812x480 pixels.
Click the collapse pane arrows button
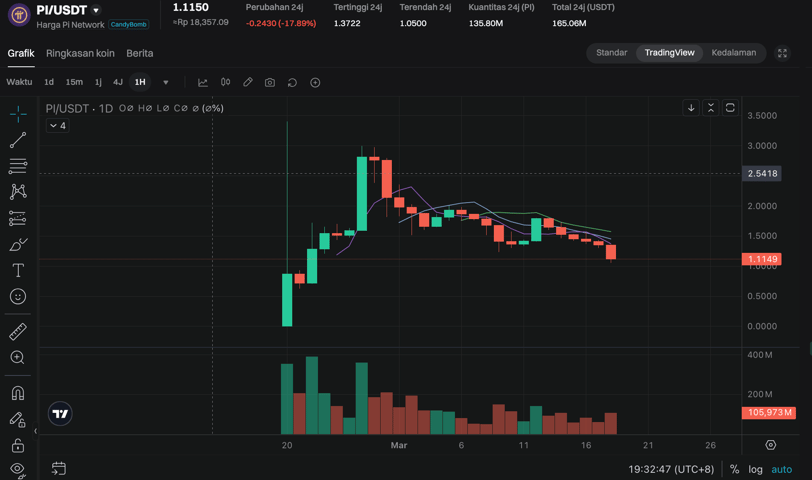coord(710,108)
